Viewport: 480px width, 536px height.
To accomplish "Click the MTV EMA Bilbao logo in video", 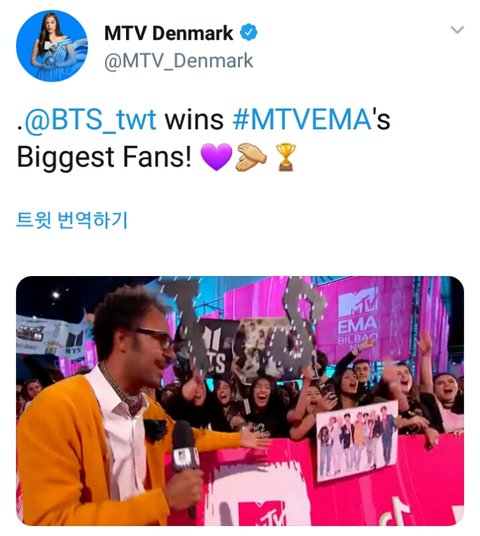I will tap(358, 318).
